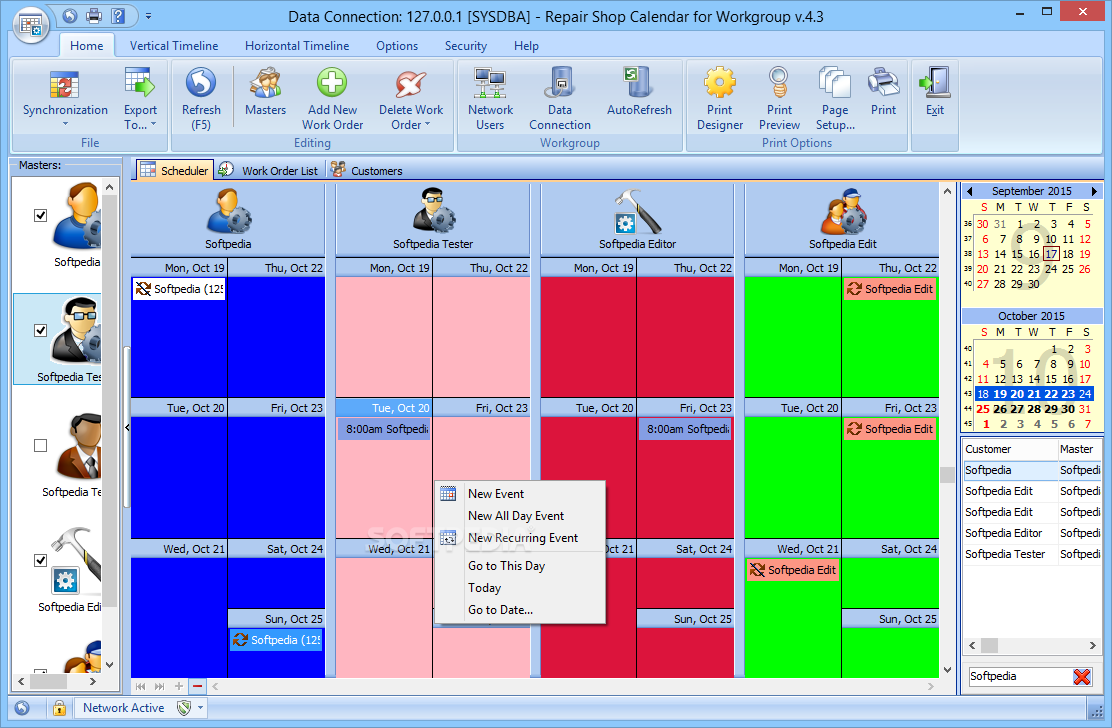Open the Help ribbon tab
1112x728 pixels.
pyautogui.click(x=526, y=45)
